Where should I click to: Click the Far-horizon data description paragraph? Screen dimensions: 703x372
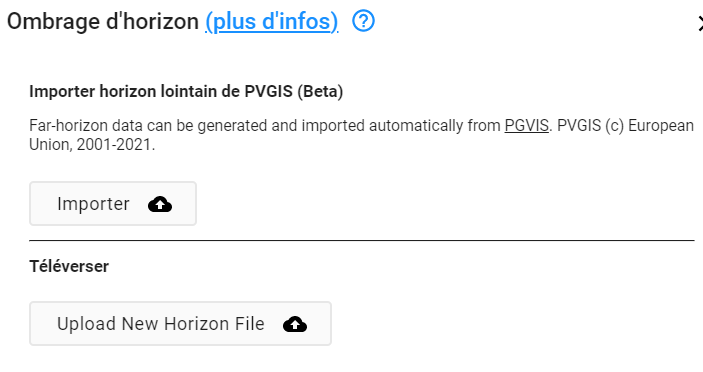361,135
